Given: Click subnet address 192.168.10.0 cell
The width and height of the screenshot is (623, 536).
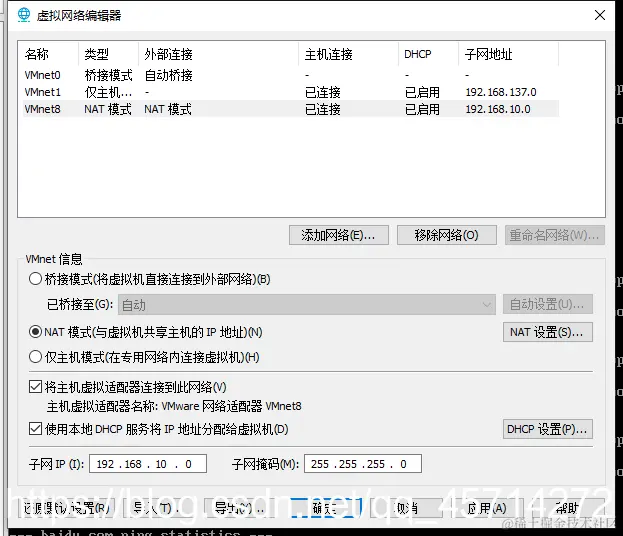Looking at the screenshot, I should tap(498, 109).
